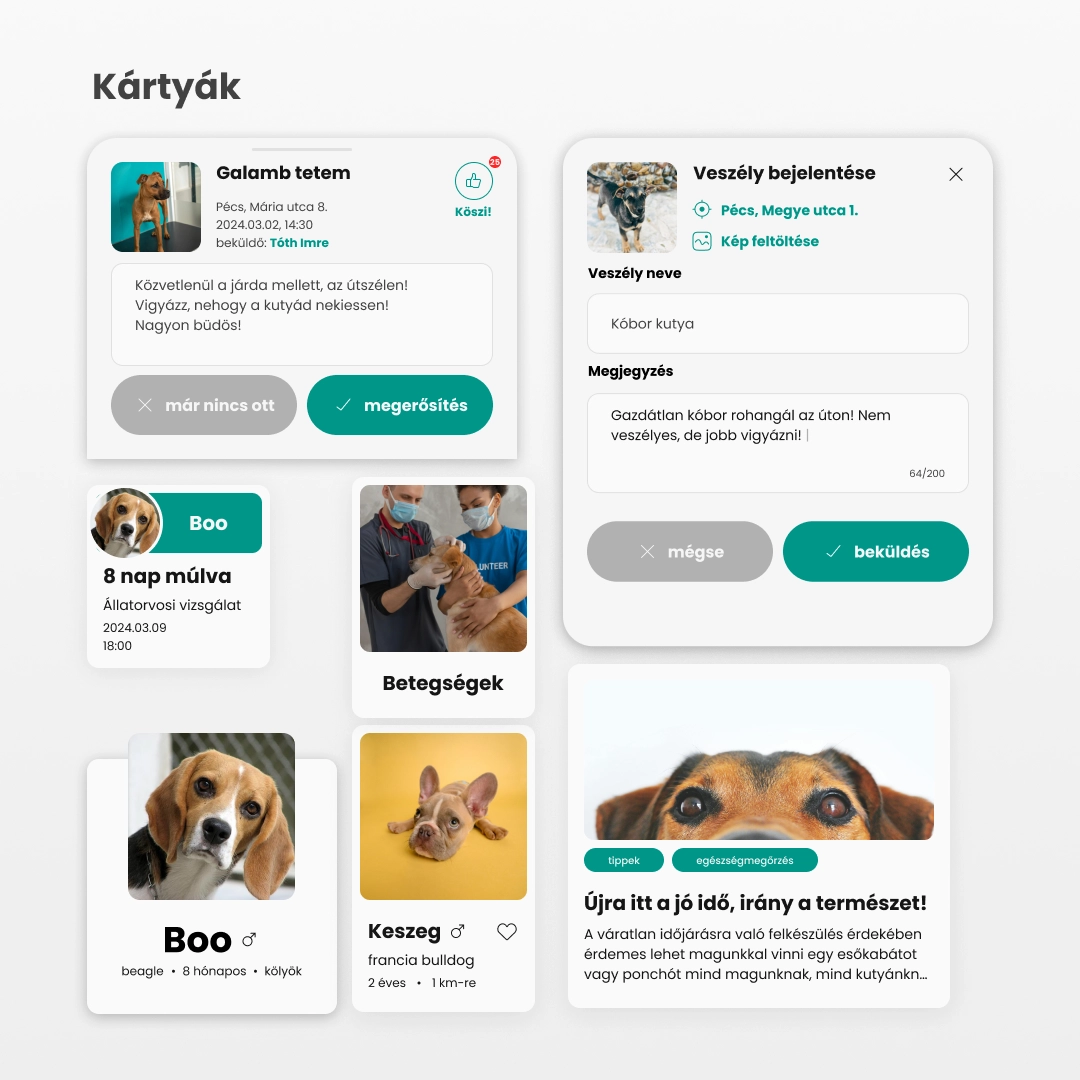Tap the heart icon on Keszeg card
Screen dimensions: 1080x1080
(x=506, y=931)
